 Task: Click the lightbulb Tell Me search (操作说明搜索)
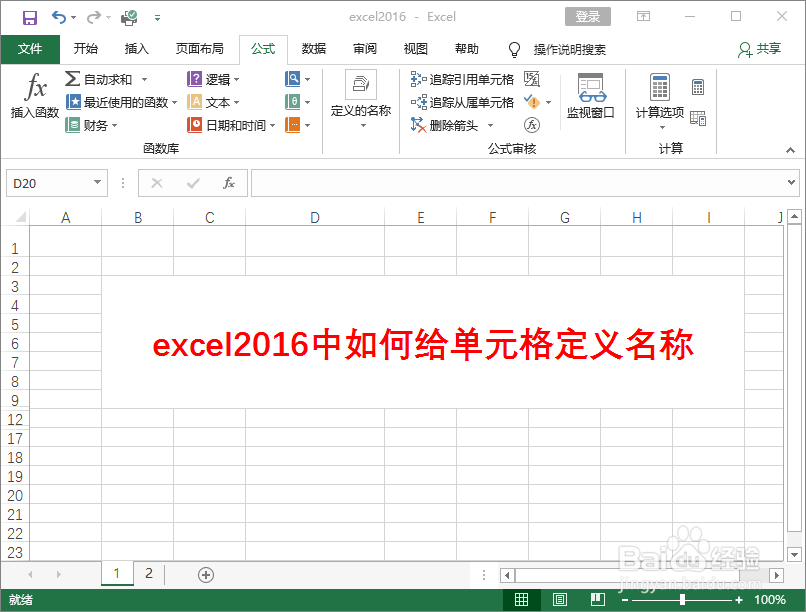point(557,49)
